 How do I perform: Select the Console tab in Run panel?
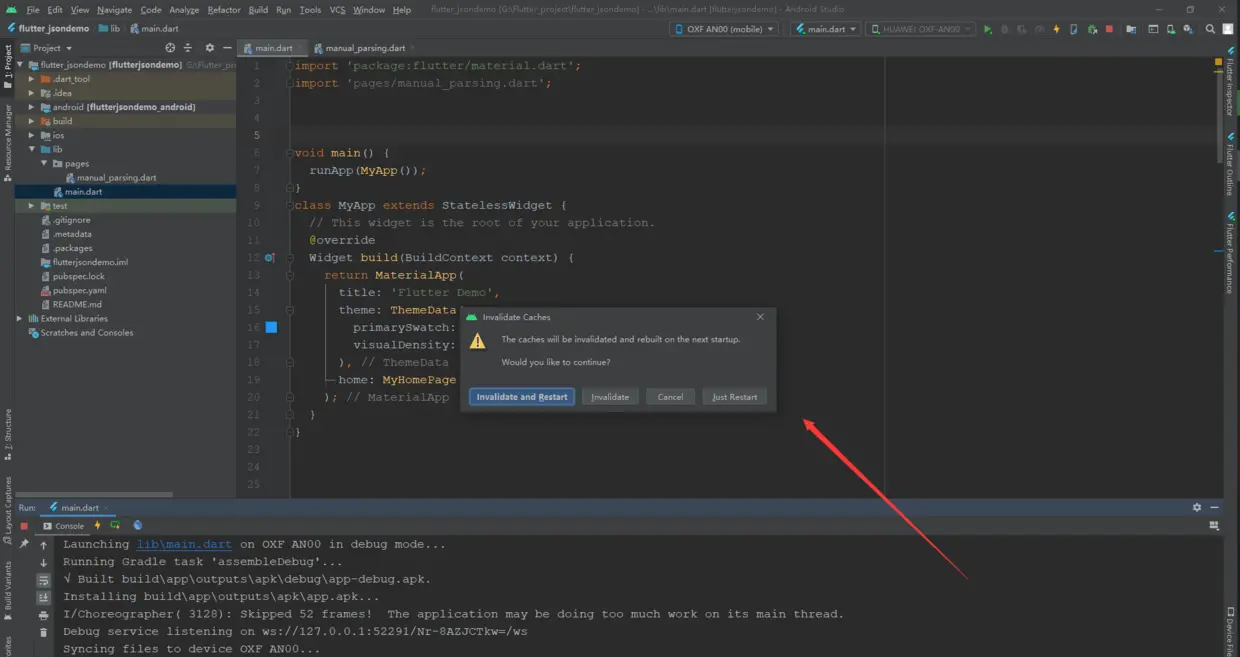[63, 526]
